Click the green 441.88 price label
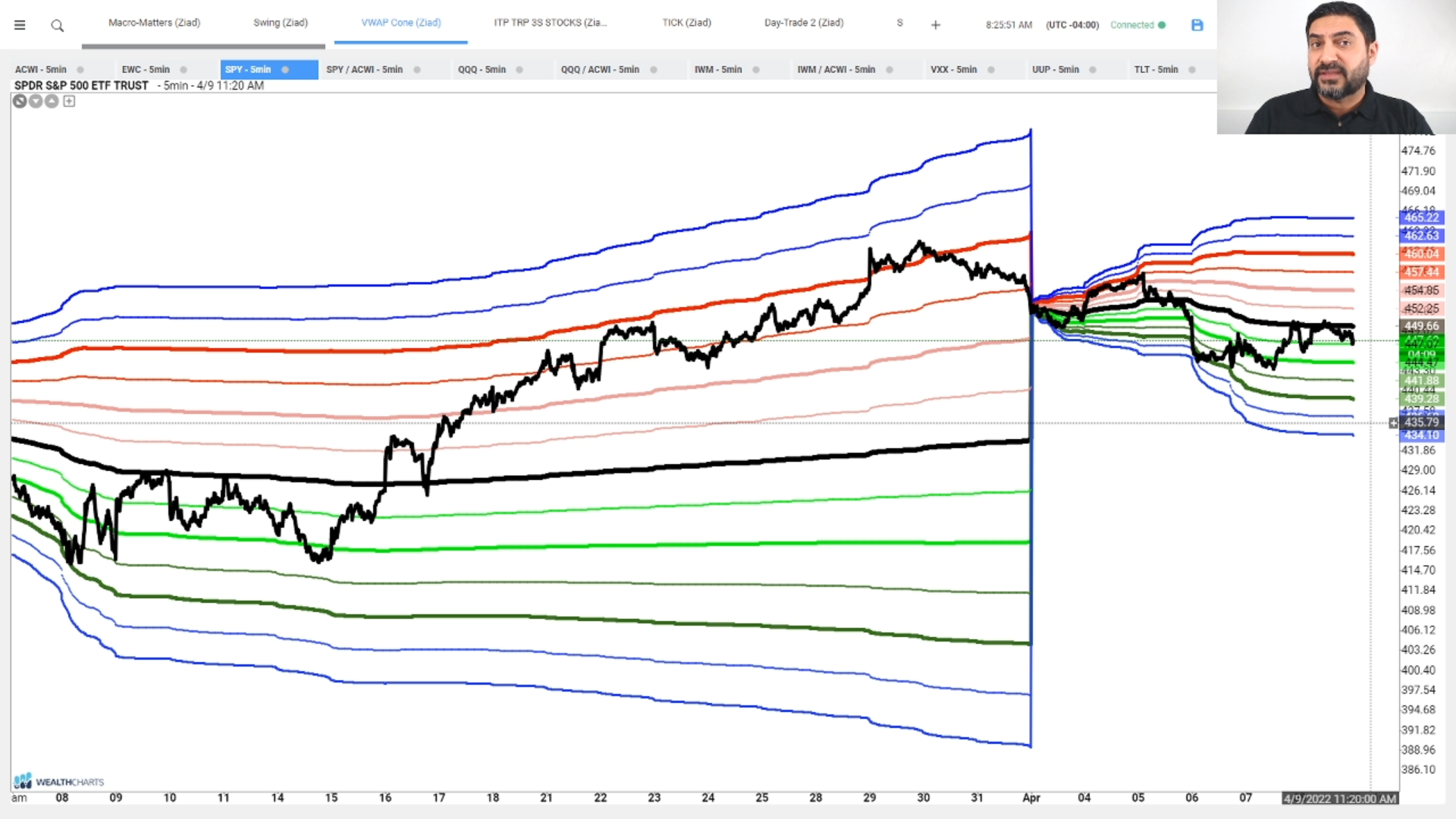Screen dimensions: 1456x819 pyautogui.click(x=1421, y=381)
